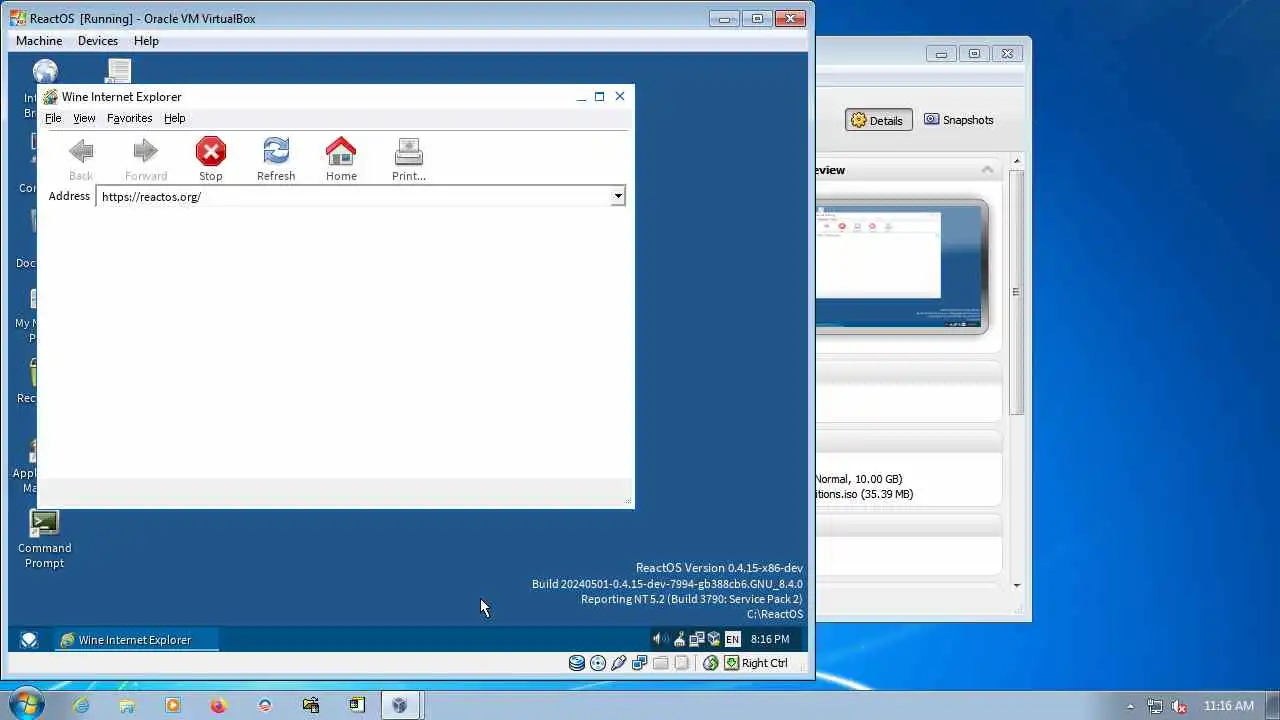Screen dimensions: 1280x720
Task: Select Wine Internet Explorer in the ReactOS taskbar
Action: pos(136,640)
